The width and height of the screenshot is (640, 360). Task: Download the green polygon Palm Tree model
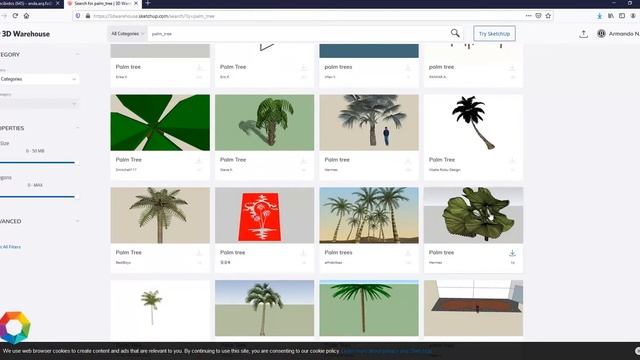(199, 160)
